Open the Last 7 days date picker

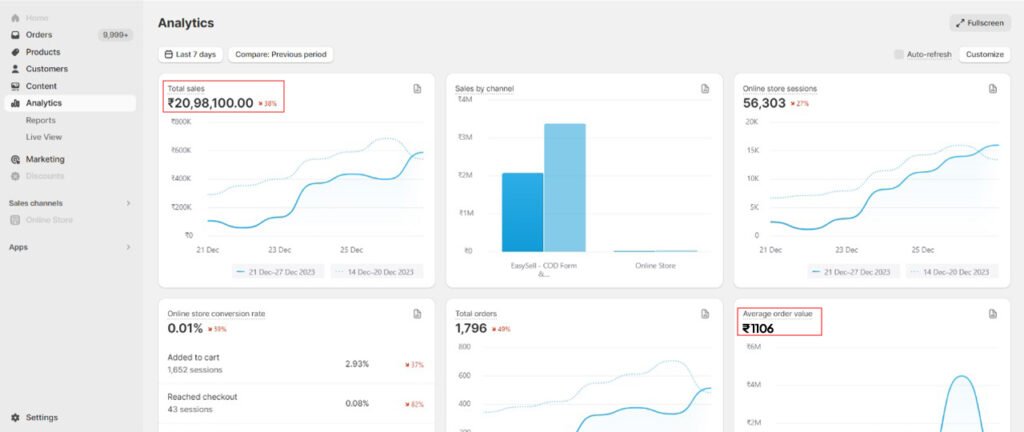[x=191, y=54]
